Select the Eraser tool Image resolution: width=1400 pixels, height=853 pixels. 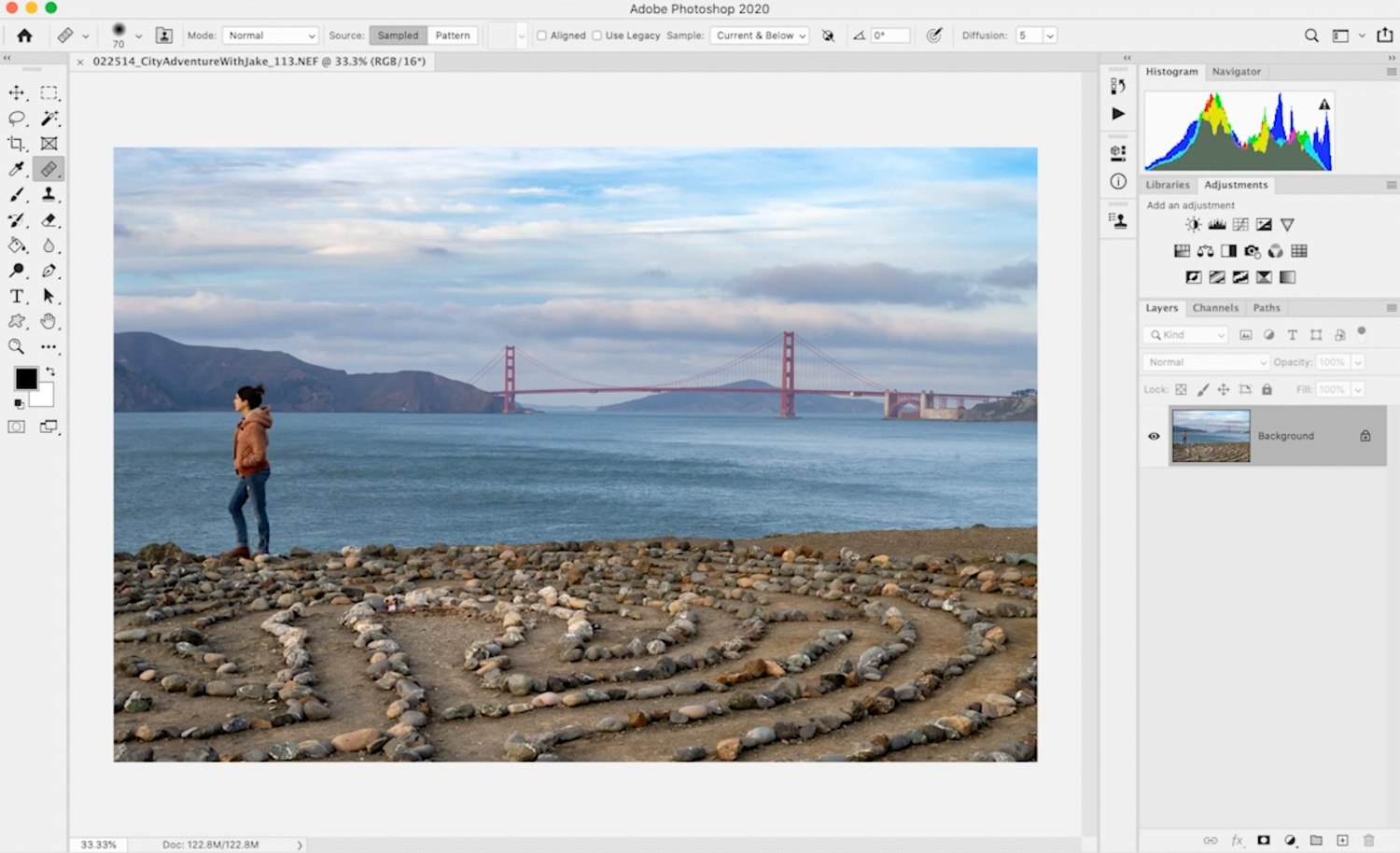[x=49, y=220]
